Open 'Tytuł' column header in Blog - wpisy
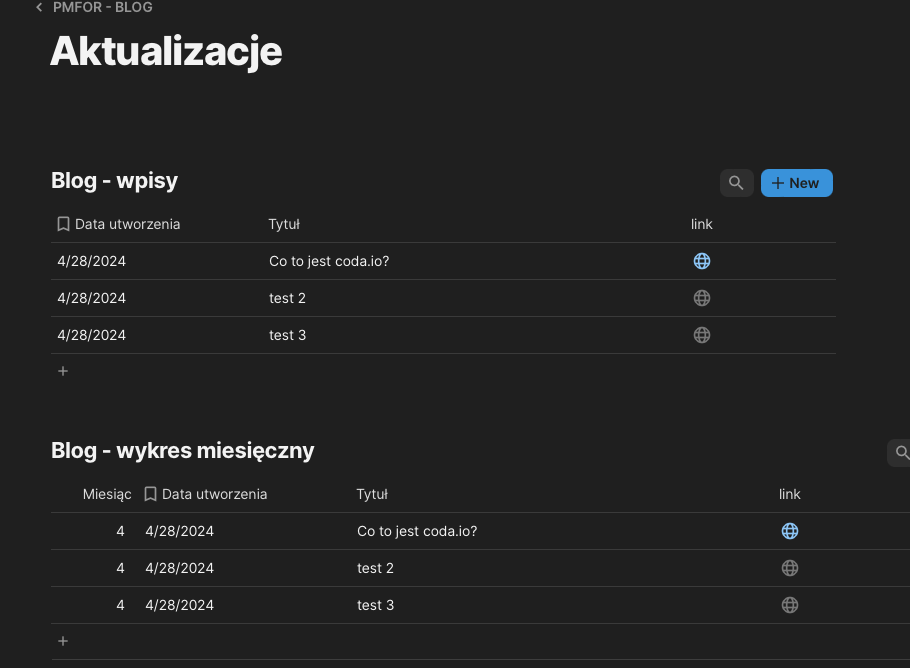Viewport: 910px width, 668px height. click(x=285, y=224)
